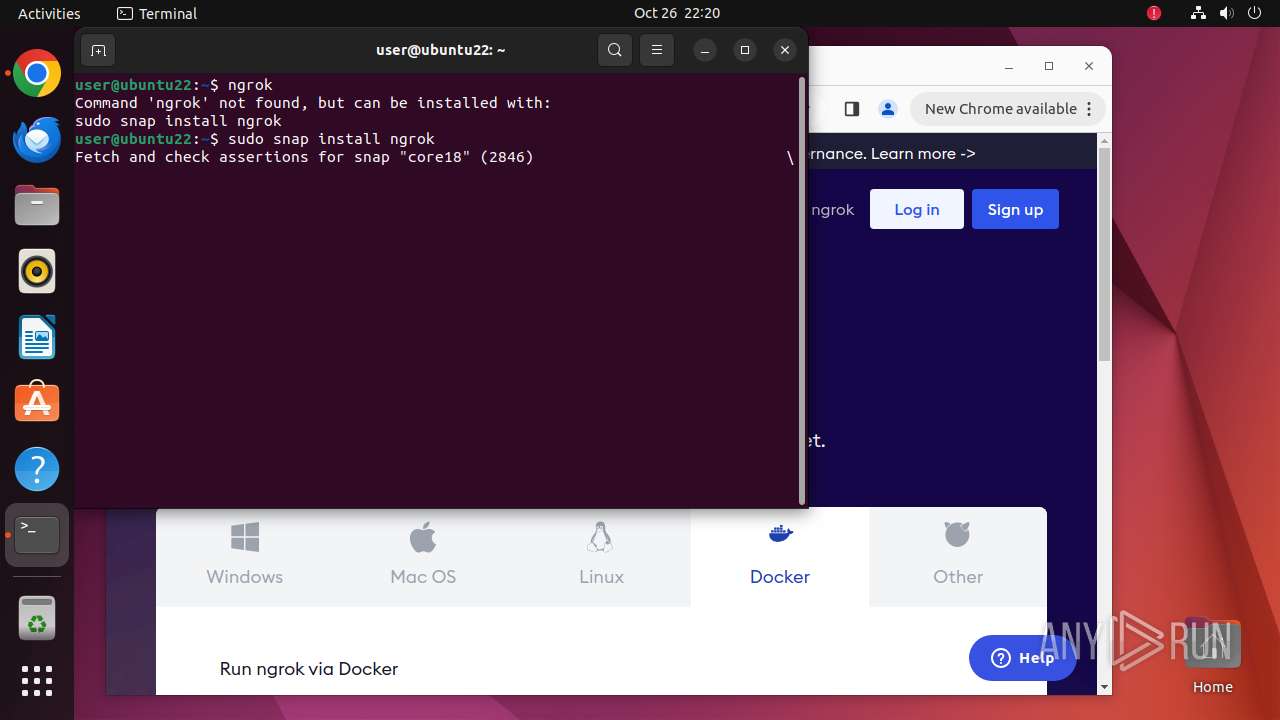This screenshot has height=720, width=1280.
Task: Open the Help icon in the dock
Action: (37, 469)
